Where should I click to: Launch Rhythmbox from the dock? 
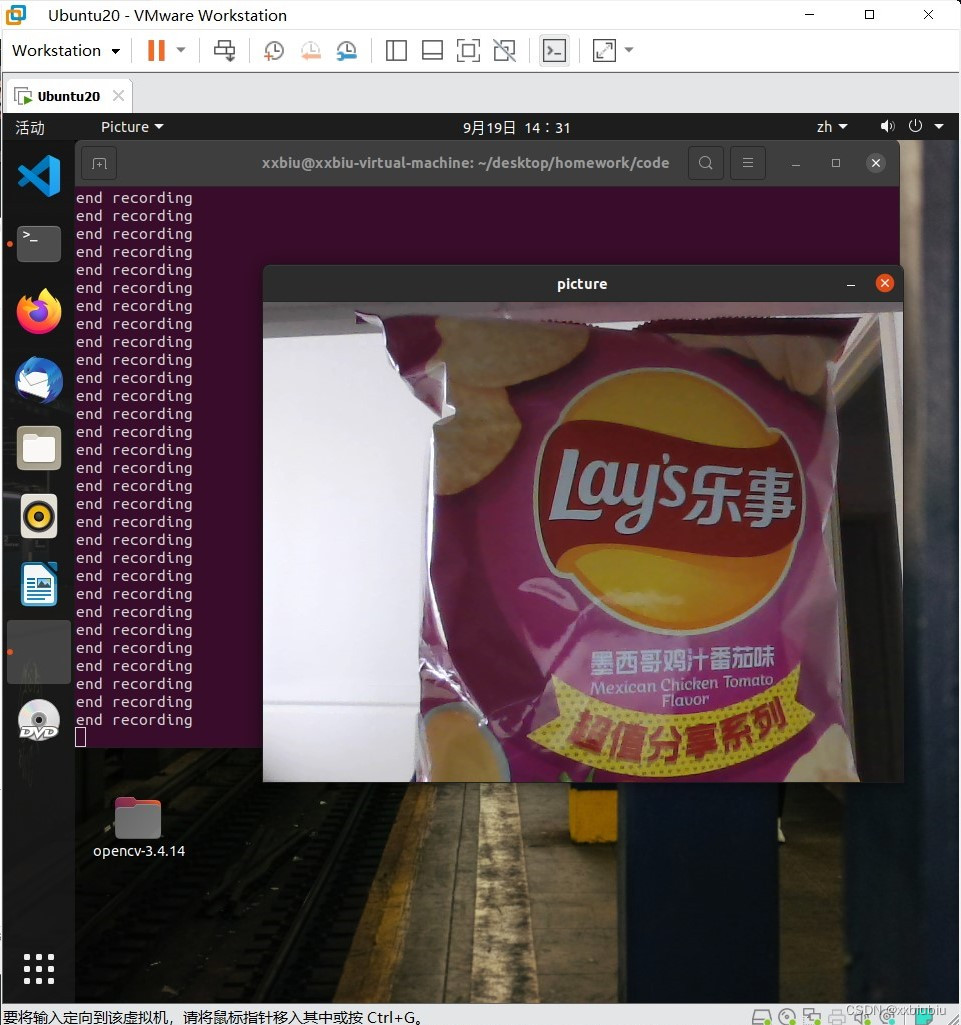click(39, 516)
